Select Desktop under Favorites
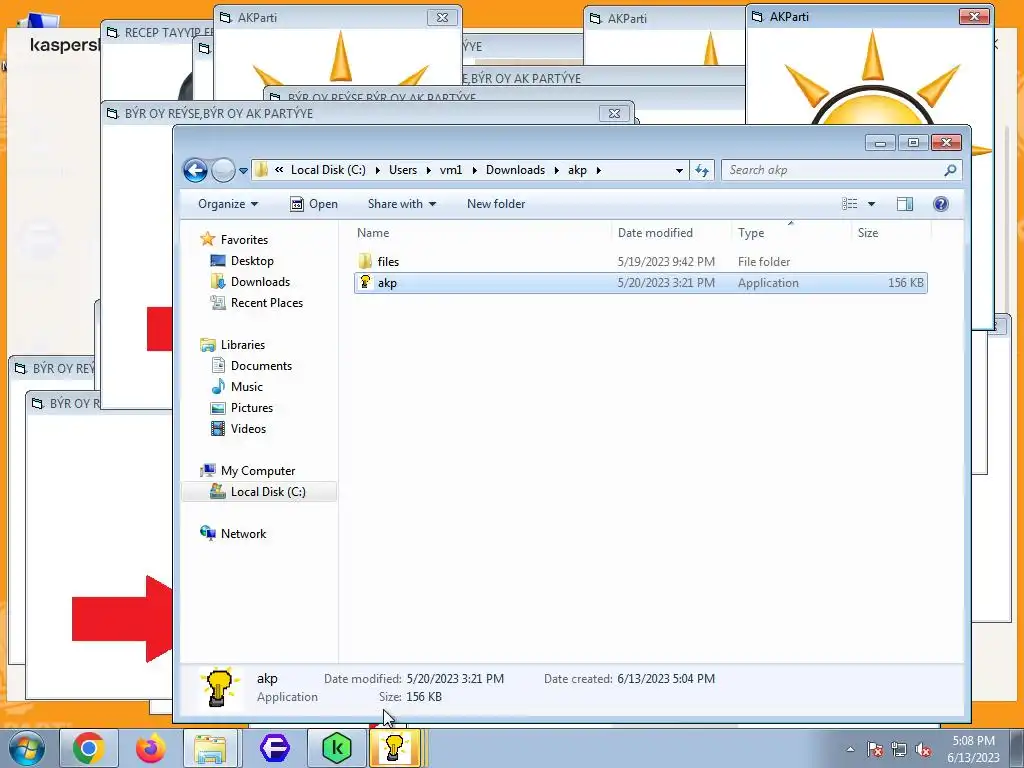The height and width of the screenshot is (768, 1024). pyautogui.click(x=252, y=261)
